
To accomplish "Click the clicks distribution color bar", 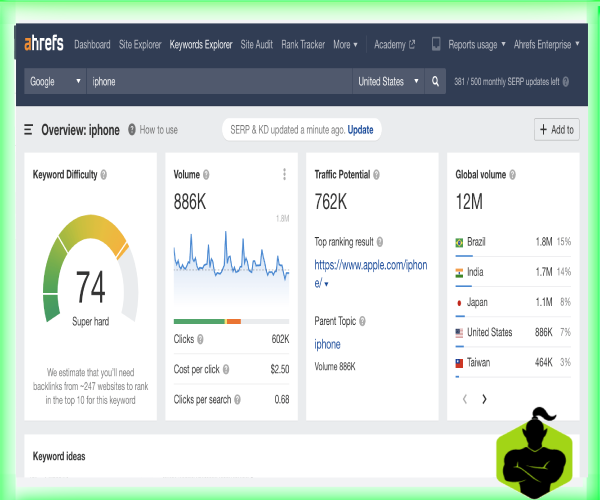I will 231,321.
